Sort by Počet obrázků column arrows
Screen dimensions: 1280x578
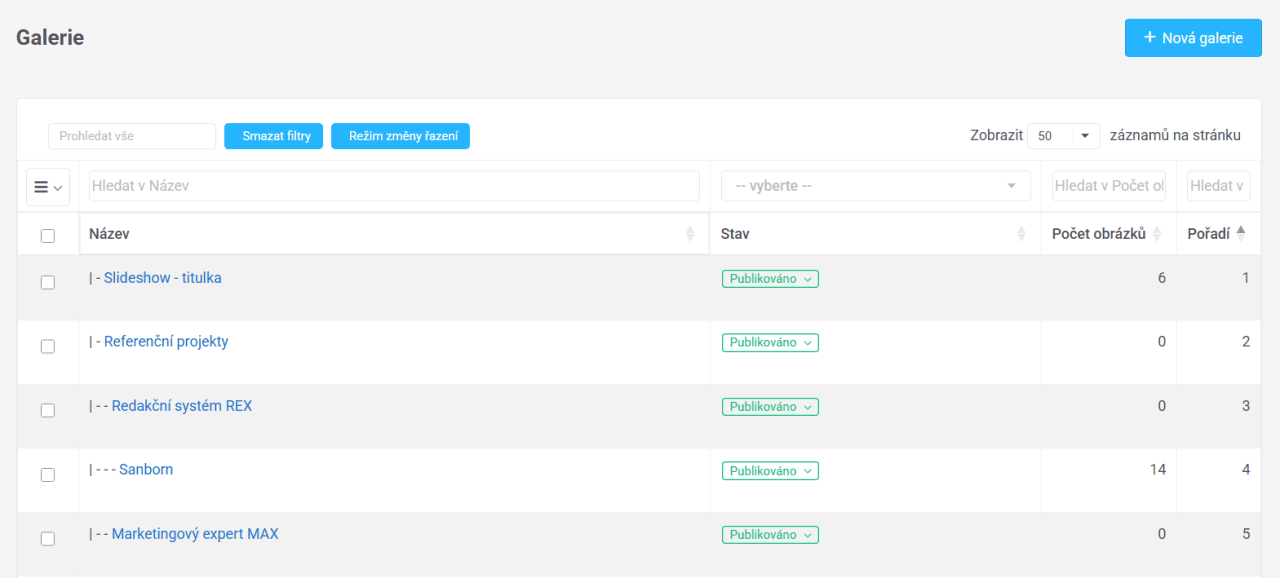[x=1157, y=234]
